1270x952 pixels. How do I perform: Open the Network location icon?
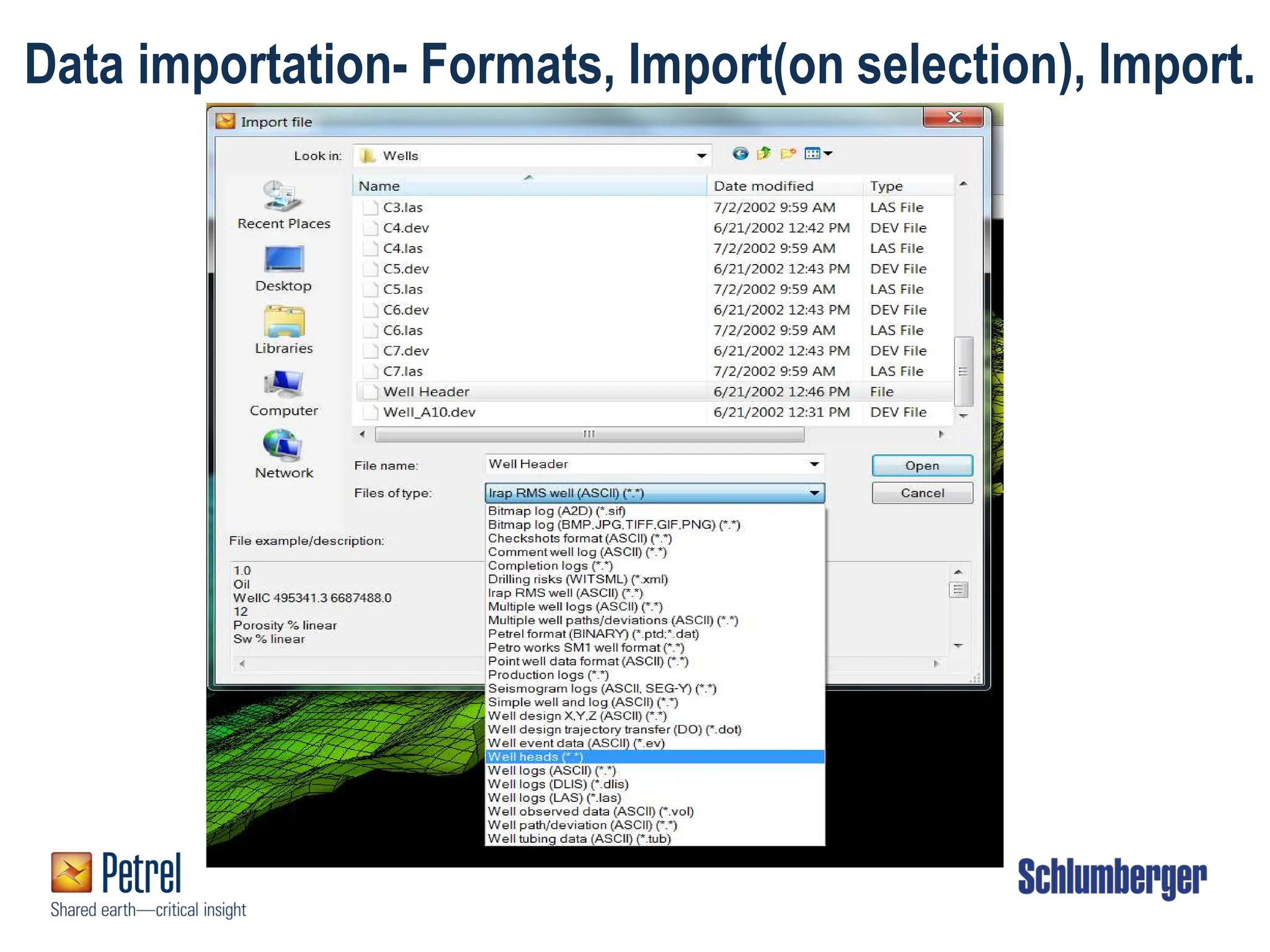(x=283, y=446)
